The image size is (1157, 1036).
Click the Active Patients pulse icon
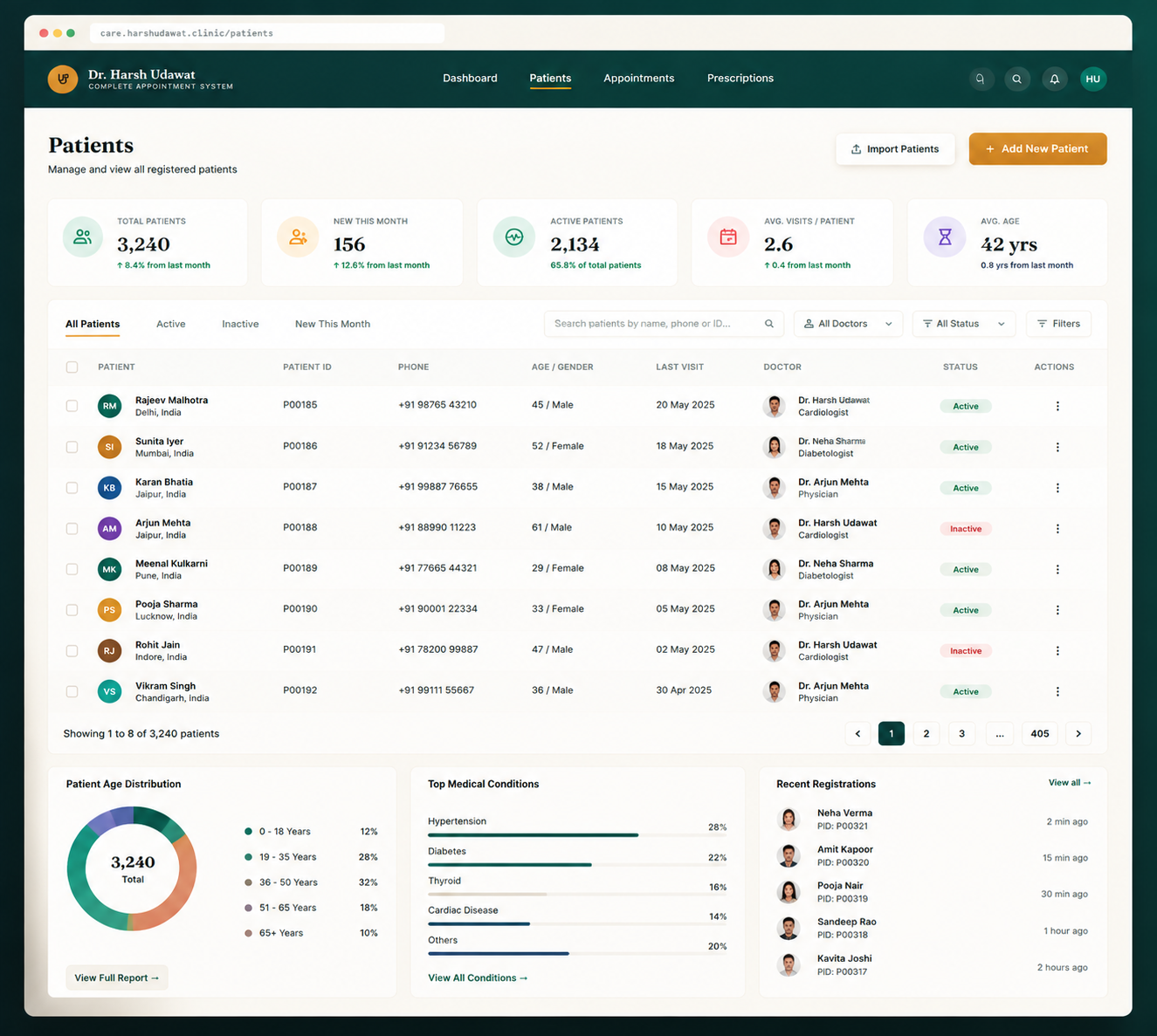point(513,237)
